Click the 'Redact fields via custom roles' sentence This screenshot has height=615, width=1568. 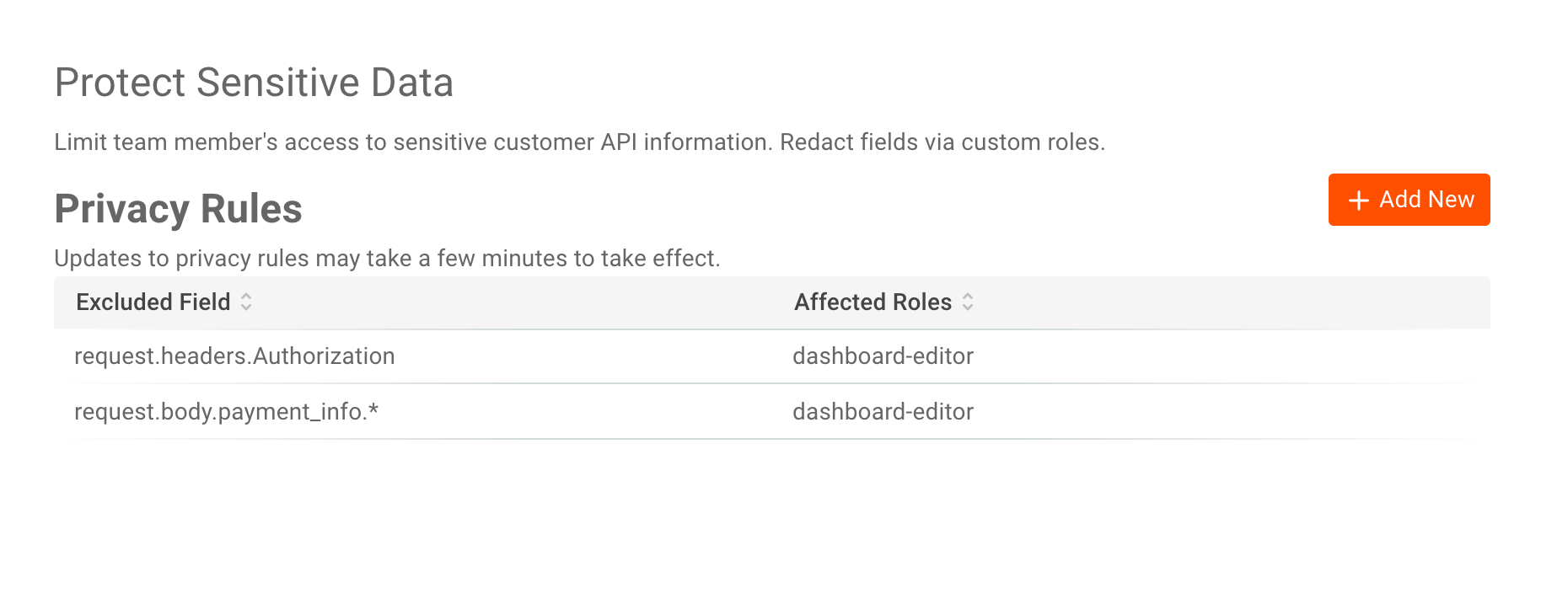click(x=942, y=142)
